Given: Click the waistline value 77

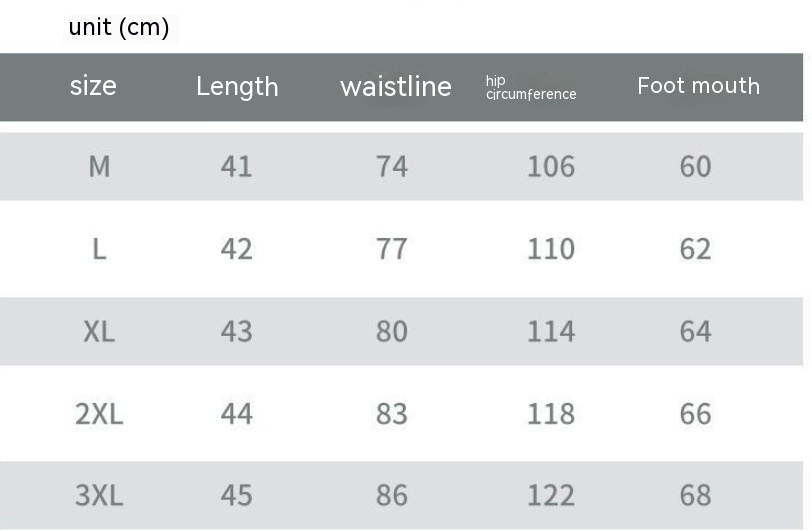Looking at the screenshot, I should (x=392, y=248).
